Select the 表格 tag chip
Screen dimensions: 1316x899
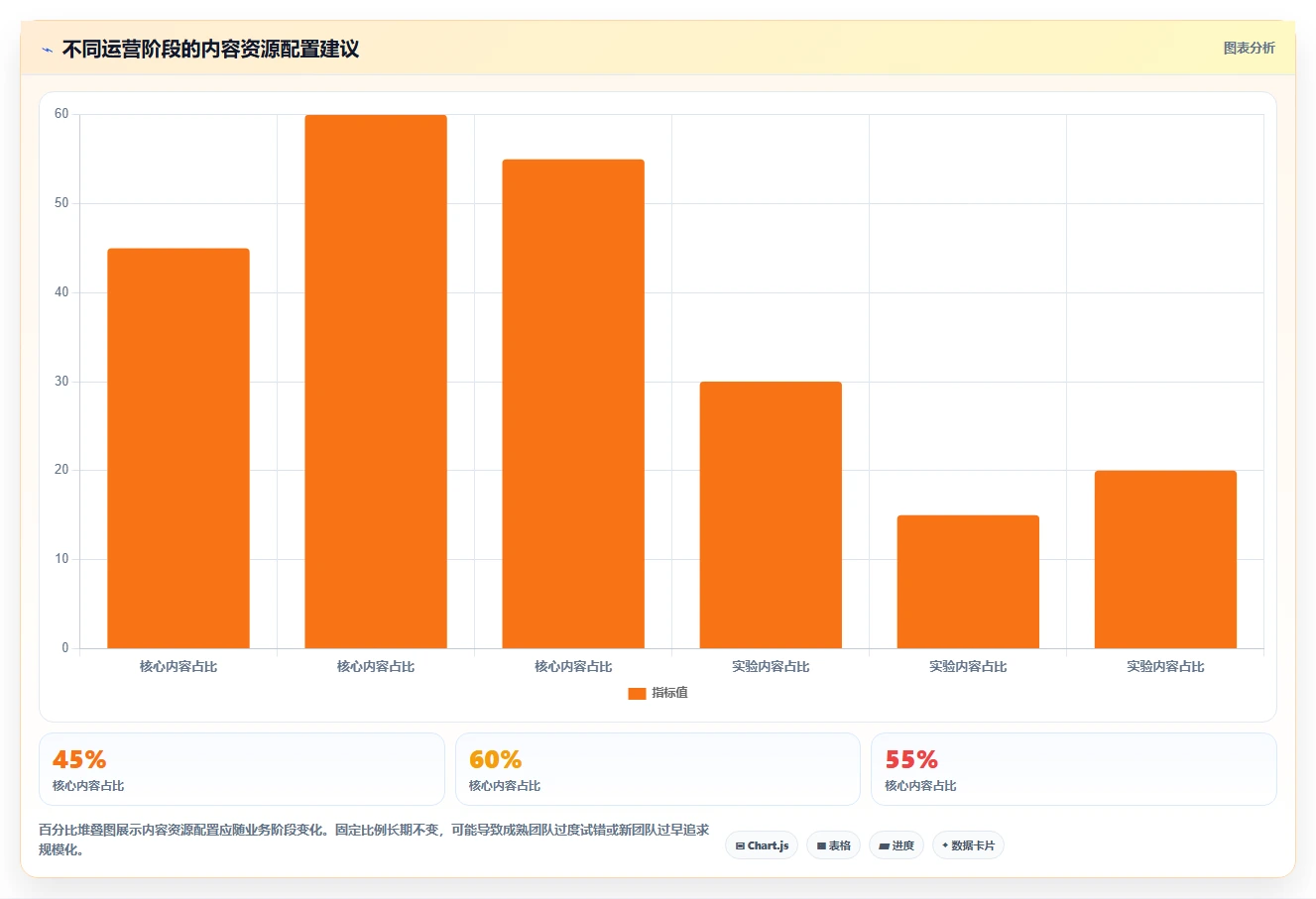pyautogui.click(x=833, y=845)
